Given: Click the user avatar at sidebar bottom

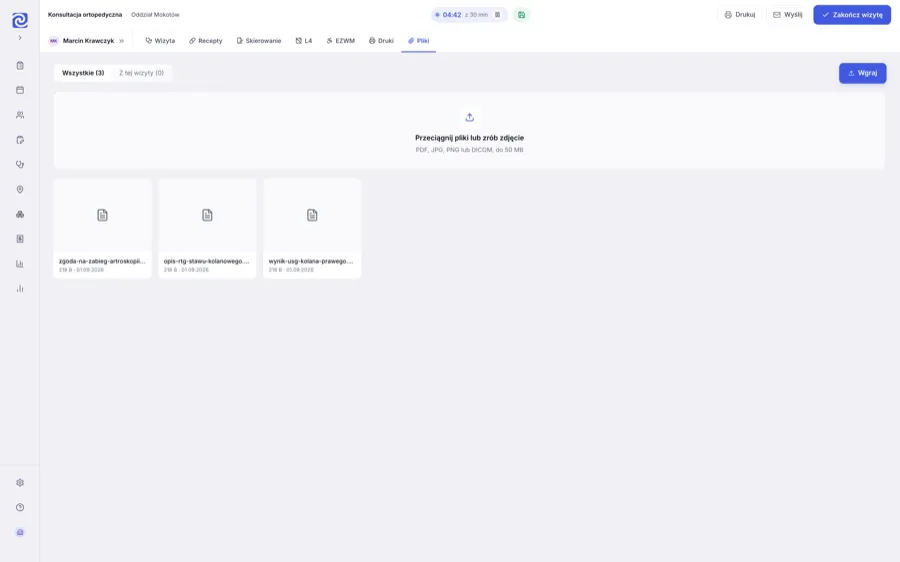Looking at the screenshot, I should tap(20, 532).
